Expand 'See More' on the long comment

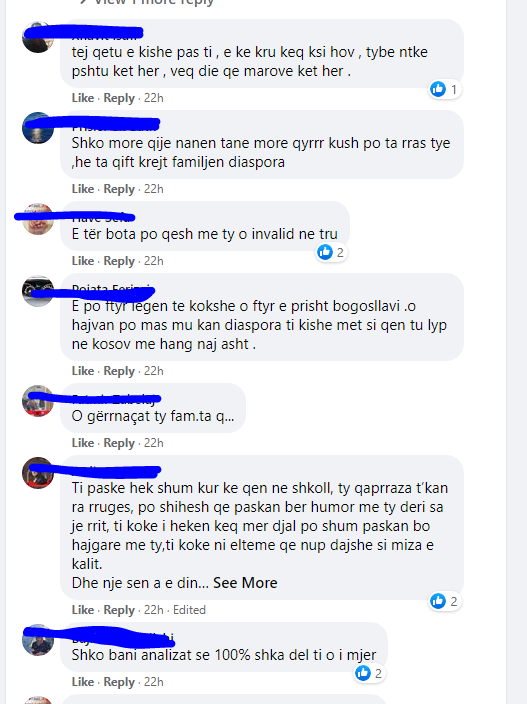pos(245,583)
